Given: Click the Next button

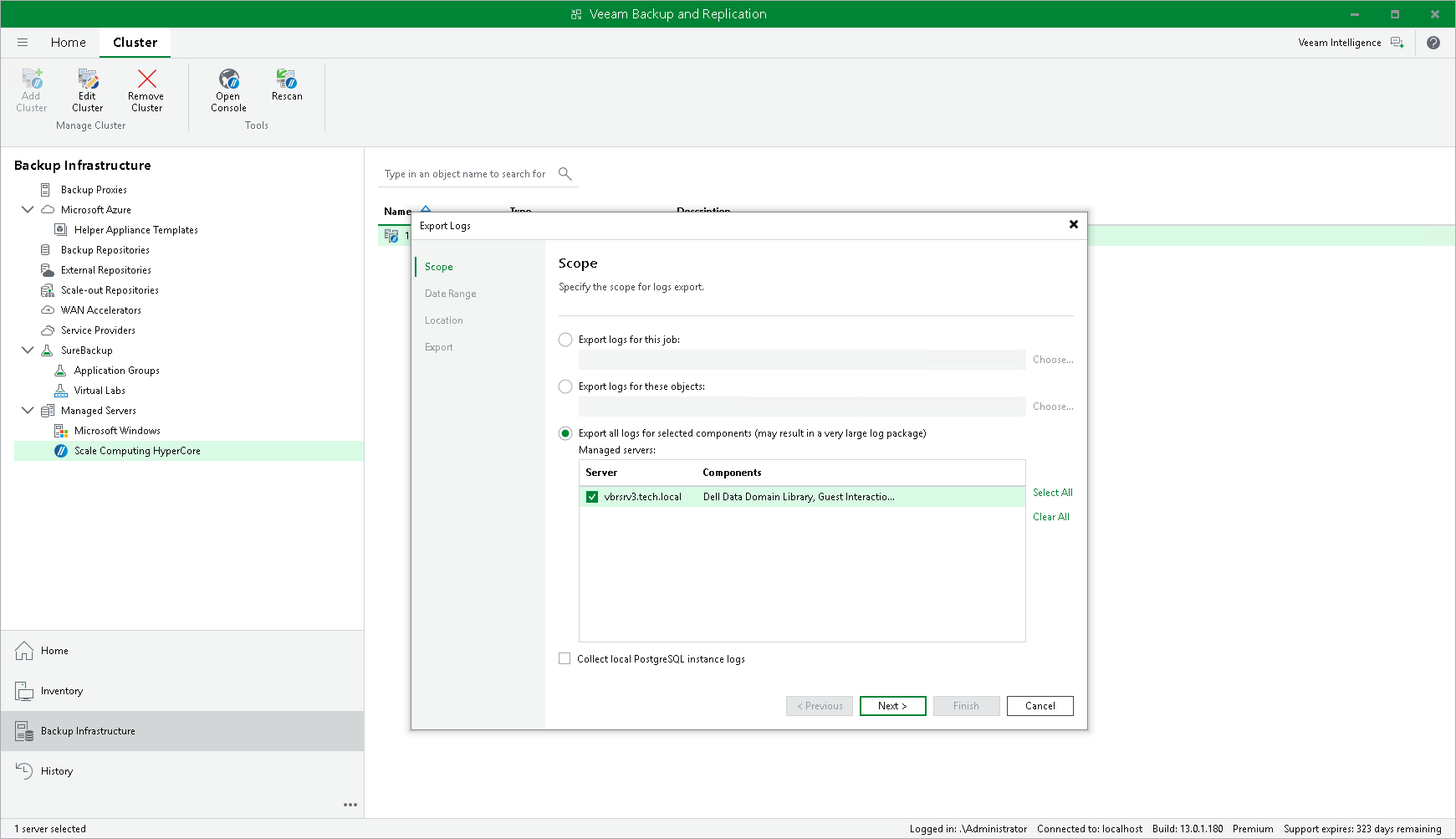Looking at the screenshot, I should tap(893, 706).
